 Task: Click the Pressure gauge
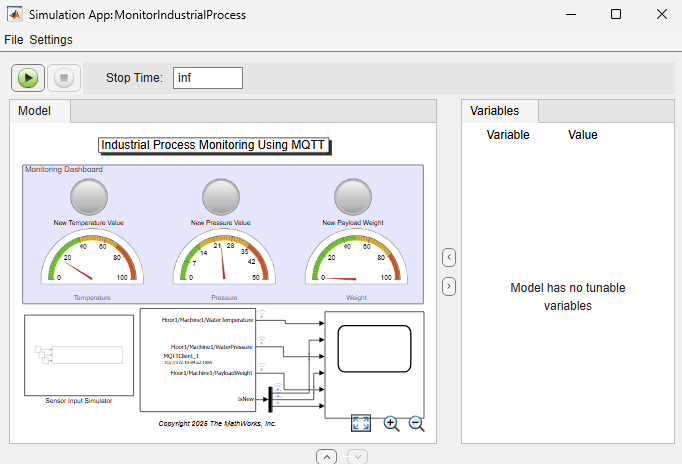pyautogui.click(x=224, y=257)
